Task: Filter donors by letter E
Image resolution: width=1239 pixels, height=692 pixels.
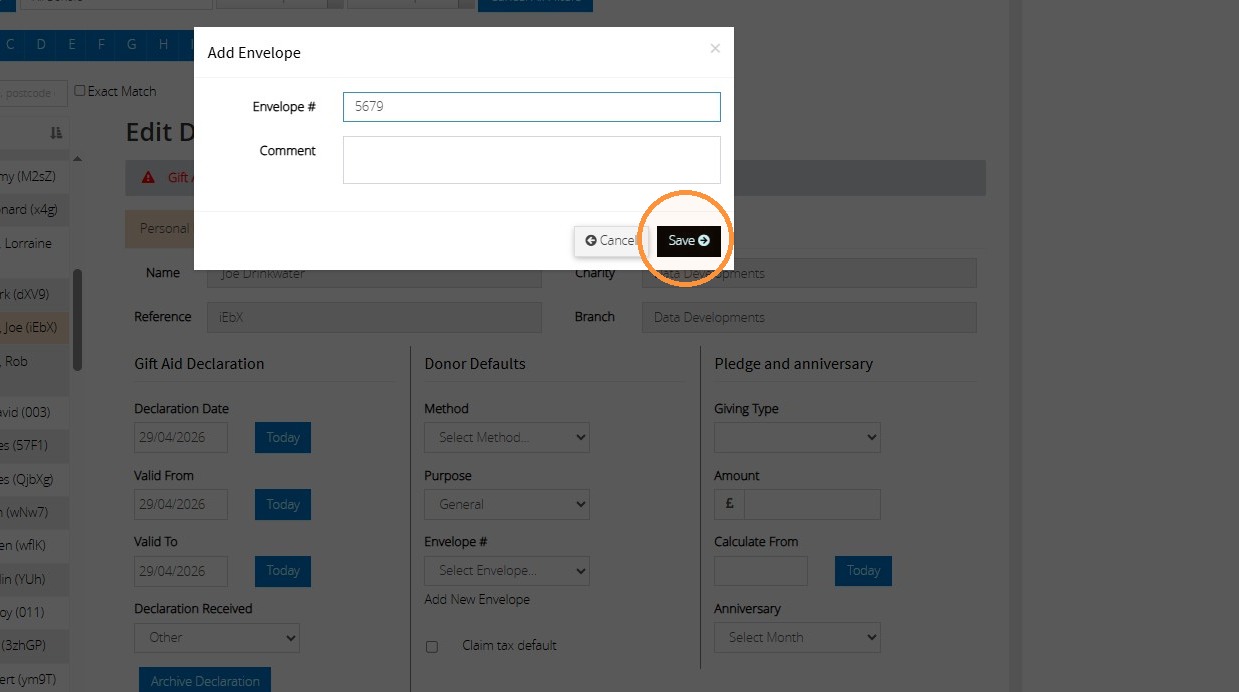Action: point(72,44)
